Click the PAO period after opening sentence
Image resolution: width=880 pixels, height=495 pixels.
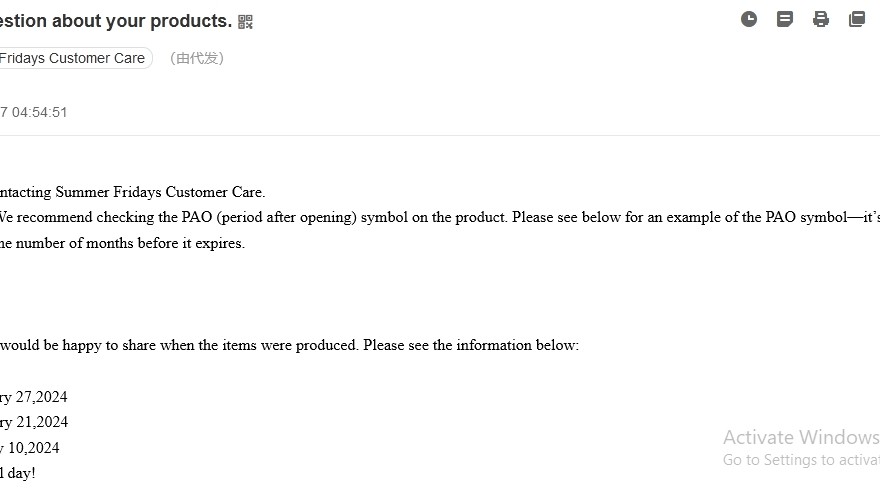(x=440, y=217)
